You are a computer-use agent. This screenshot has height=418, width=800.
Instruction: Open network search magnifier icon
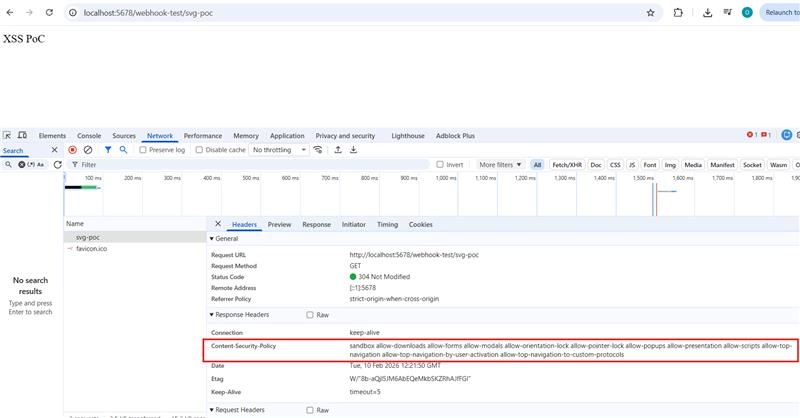point(123,150)
